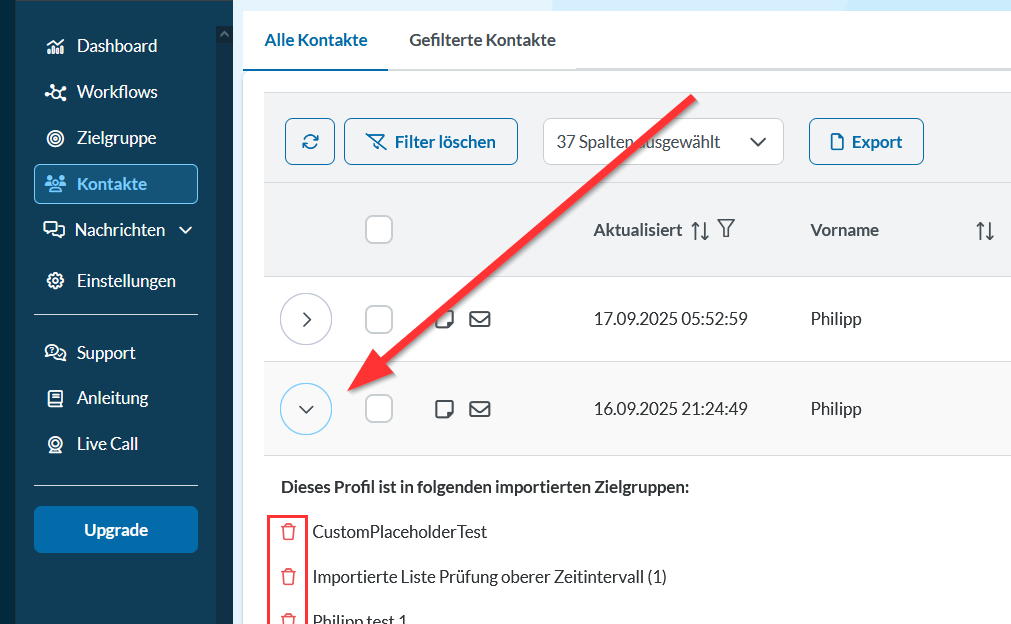This screenshot has width=1011, height=624.
Task: Open note icon for 16.09.2025 contact
Action: 445,409
